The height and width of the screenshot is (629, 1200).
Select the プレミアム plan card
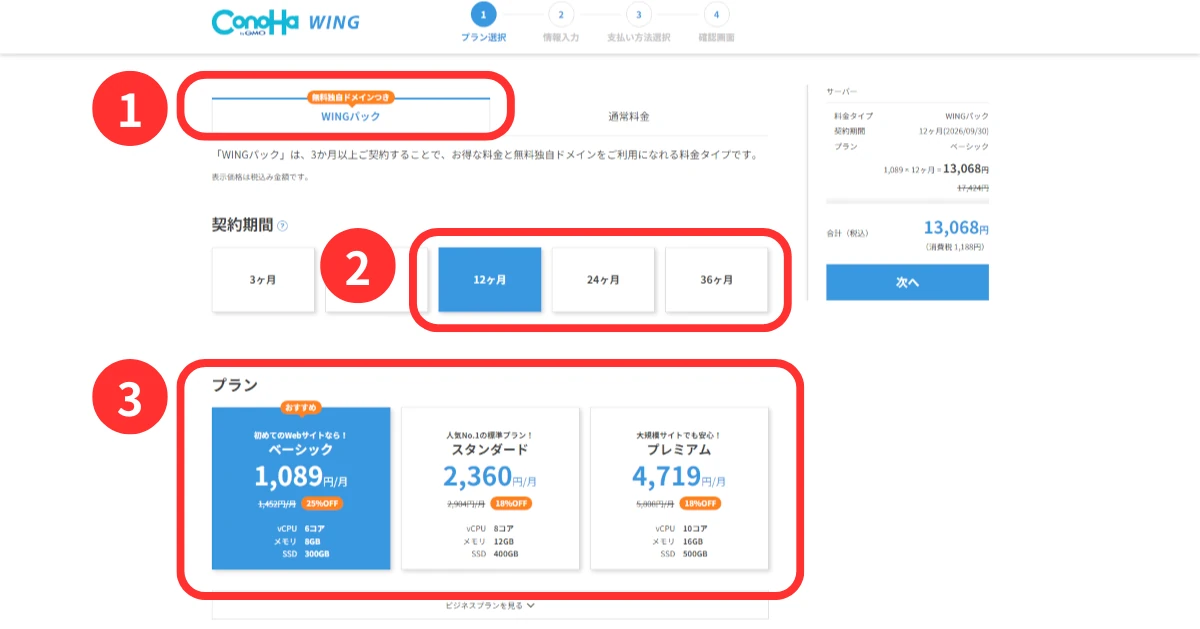click(x=679, y=488)
